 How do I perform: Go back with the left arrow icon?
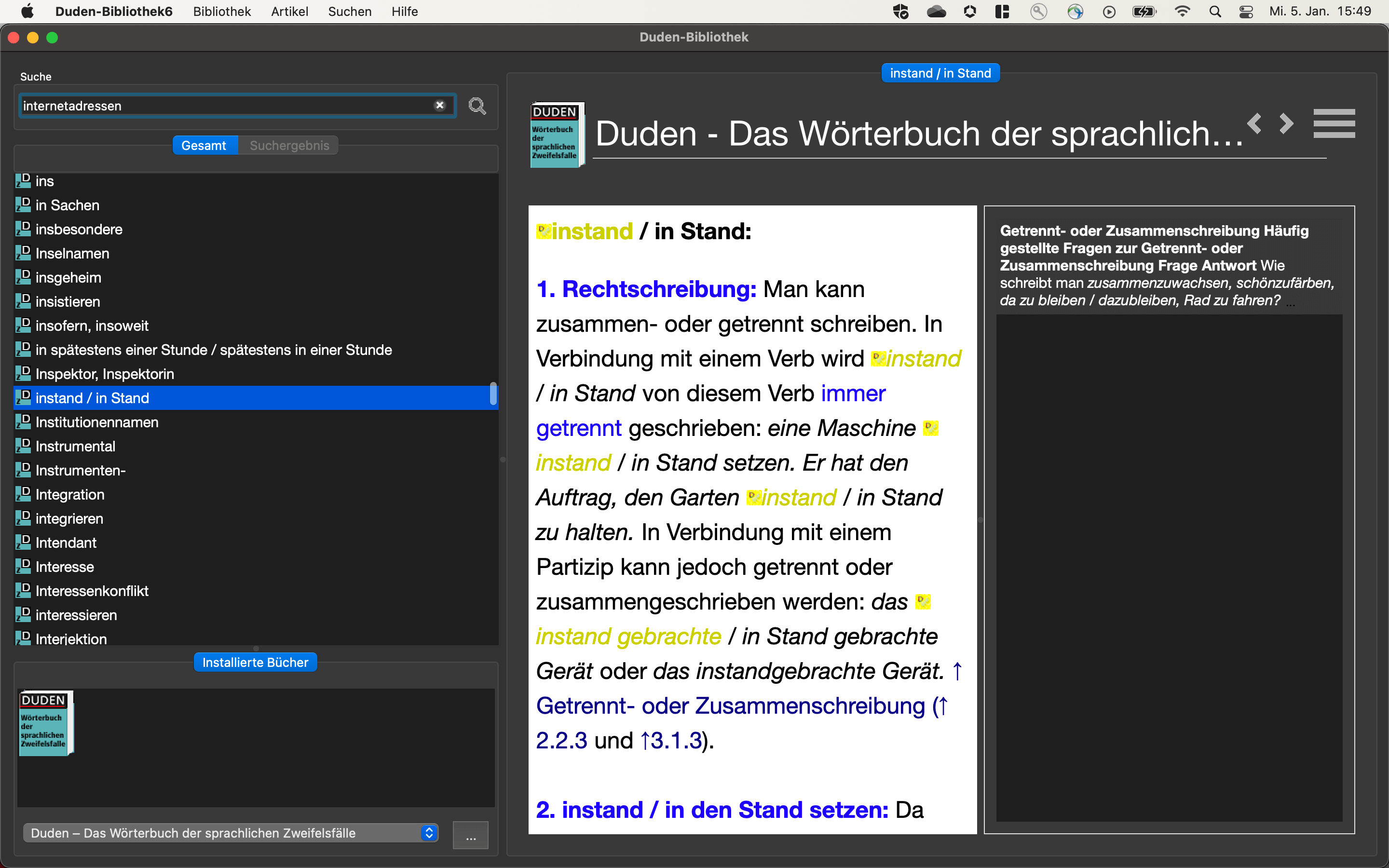click(x=1255, y=123)
